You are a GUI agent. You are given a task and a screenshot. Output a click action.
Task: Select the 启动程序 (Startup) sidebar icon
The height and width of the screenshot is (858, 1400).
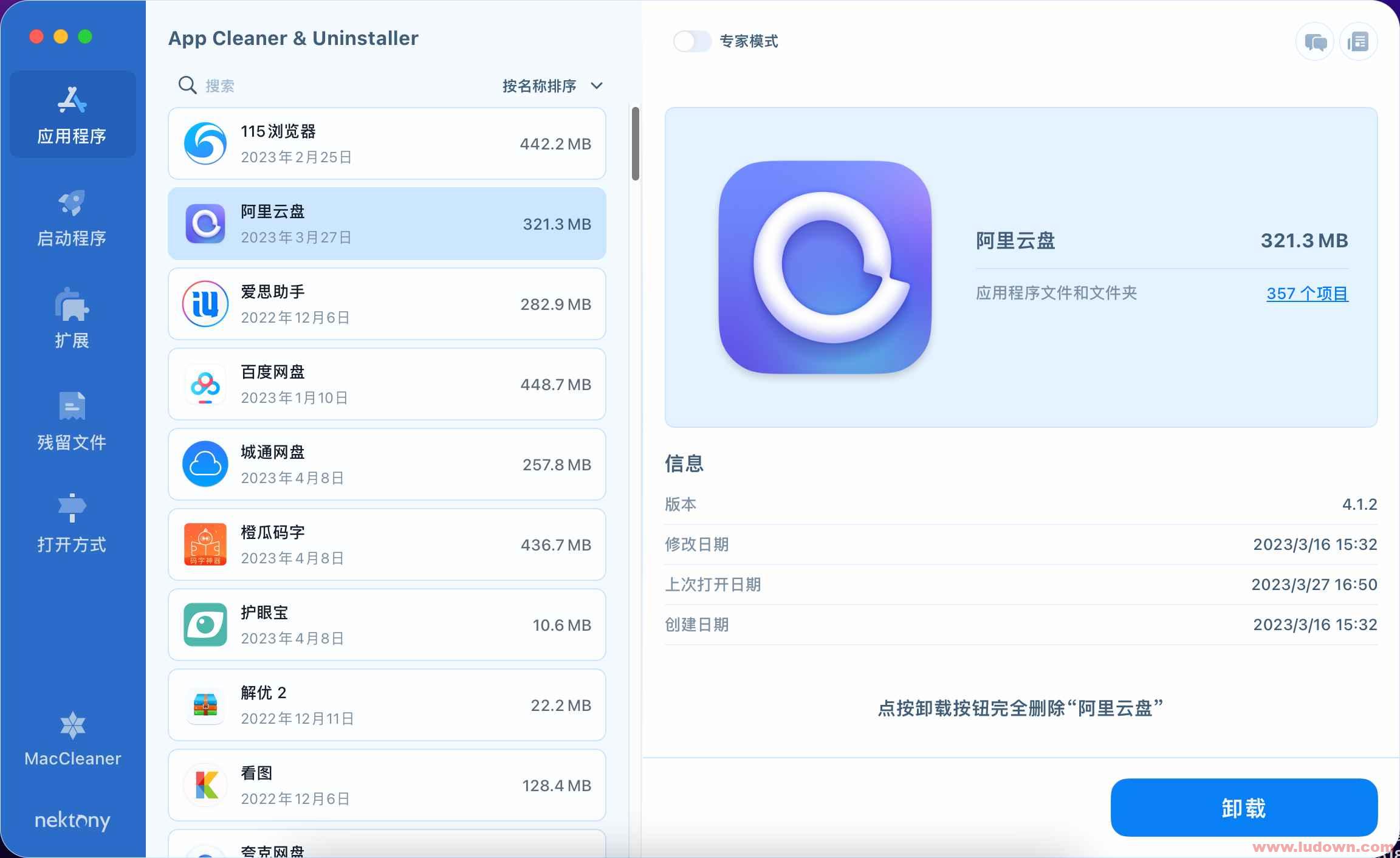click(x=71, y=217)
